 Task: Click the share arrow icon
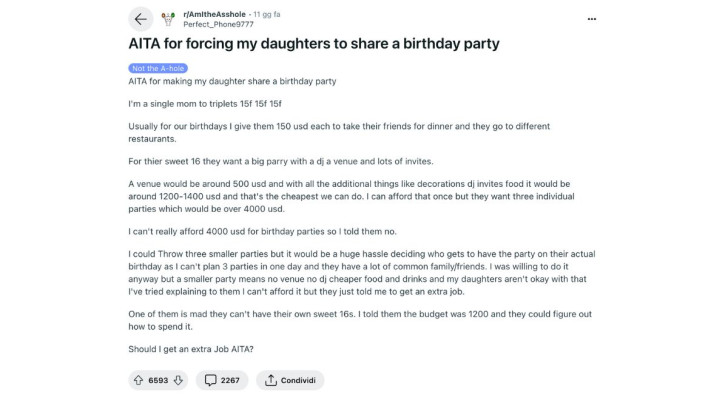coord(271,380)
